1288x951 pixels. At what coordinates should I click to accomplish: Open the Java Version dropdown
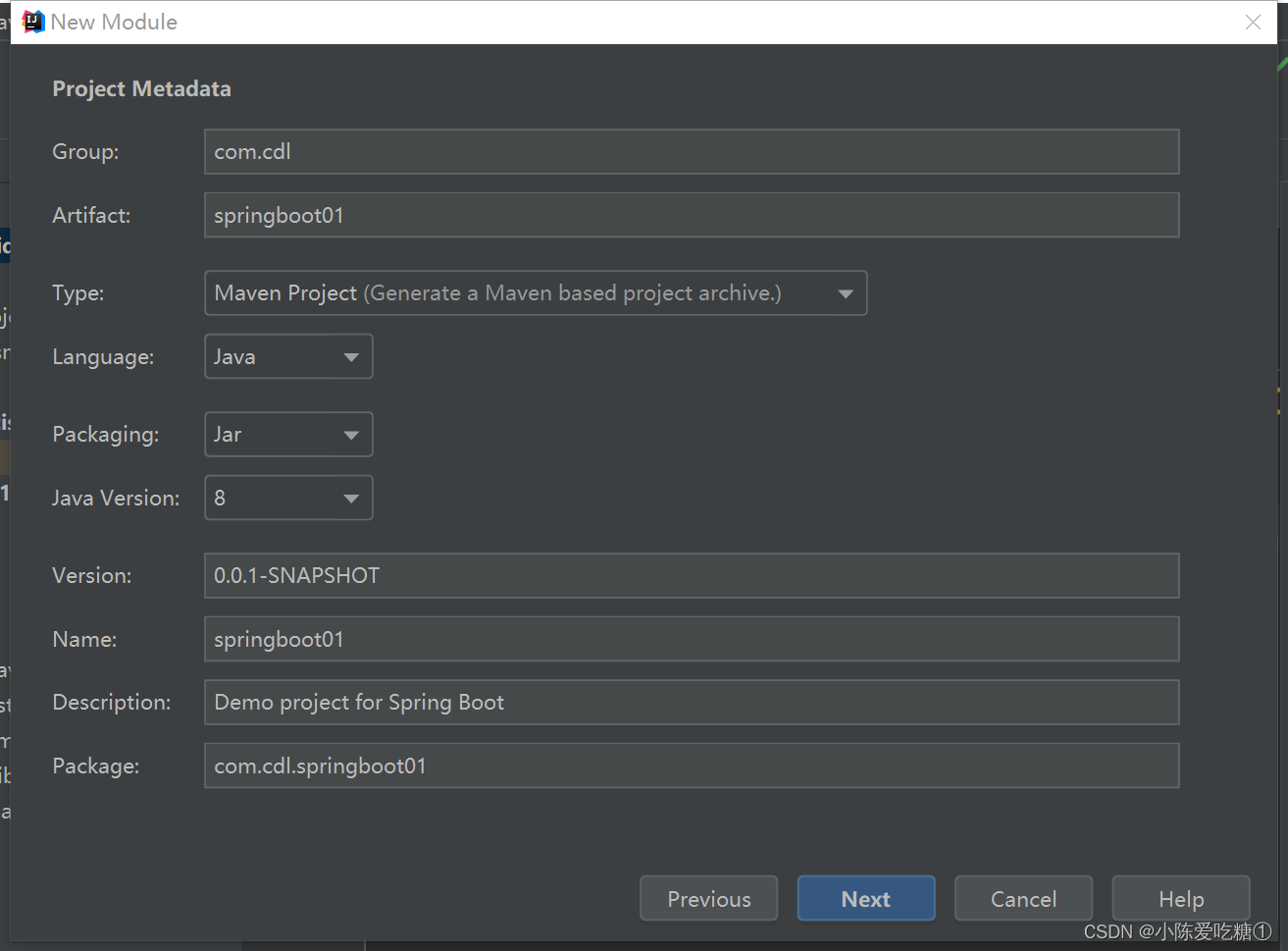pos(288,499)
